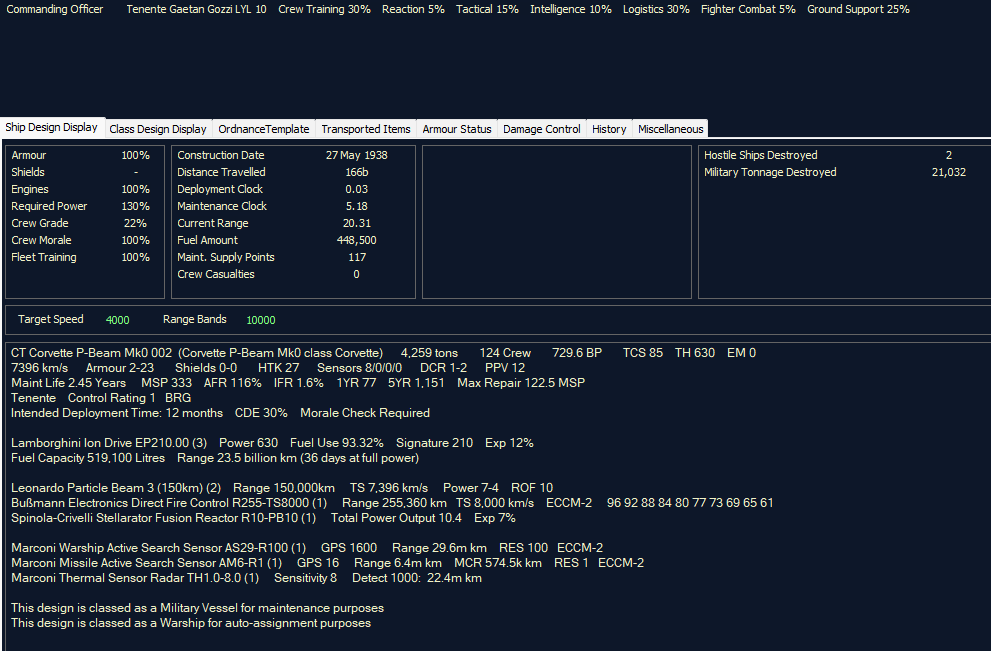Switch to Class Design Display tab
This screenshot has width=991, height=651.
pyautogui.click(x=158, y=129)
